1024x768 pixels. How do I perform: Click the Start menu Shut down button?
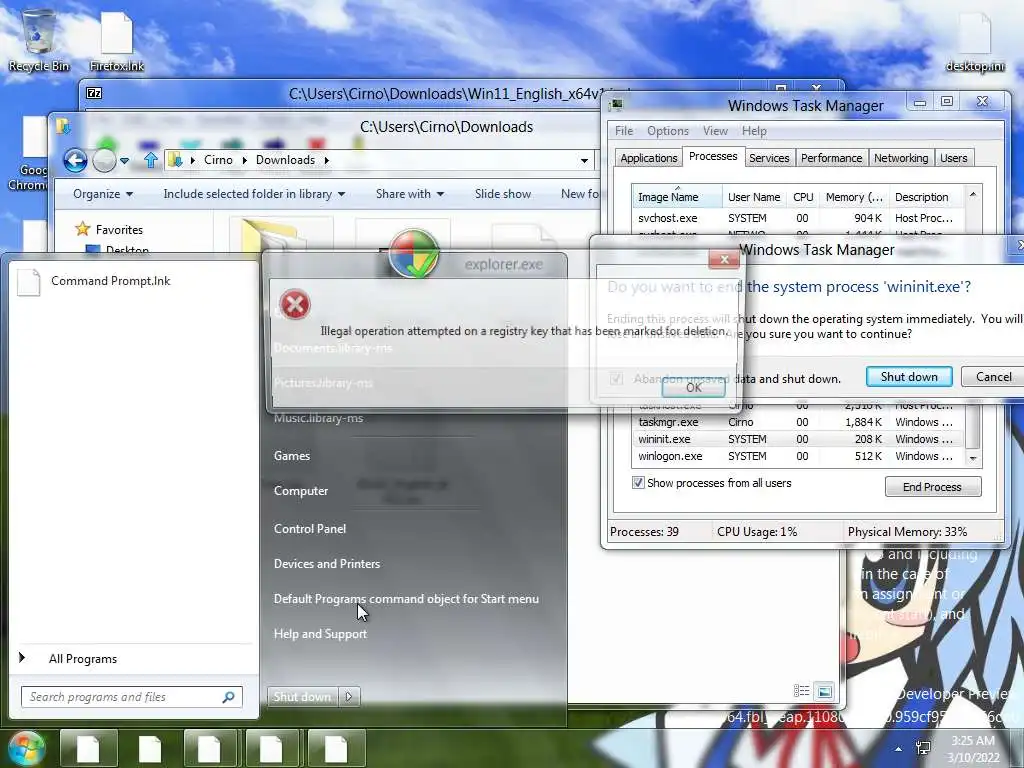pyautogui.click(x=302, y=697)
